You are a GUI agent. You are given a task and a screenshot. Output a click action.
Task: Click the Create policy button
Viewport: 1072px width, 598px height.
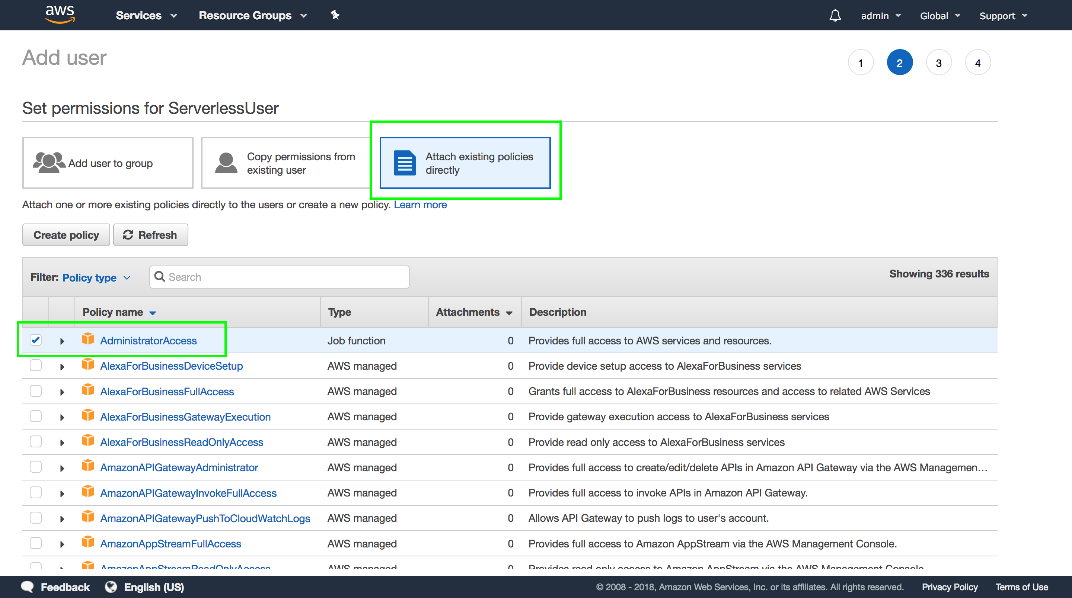pos(66,235)
